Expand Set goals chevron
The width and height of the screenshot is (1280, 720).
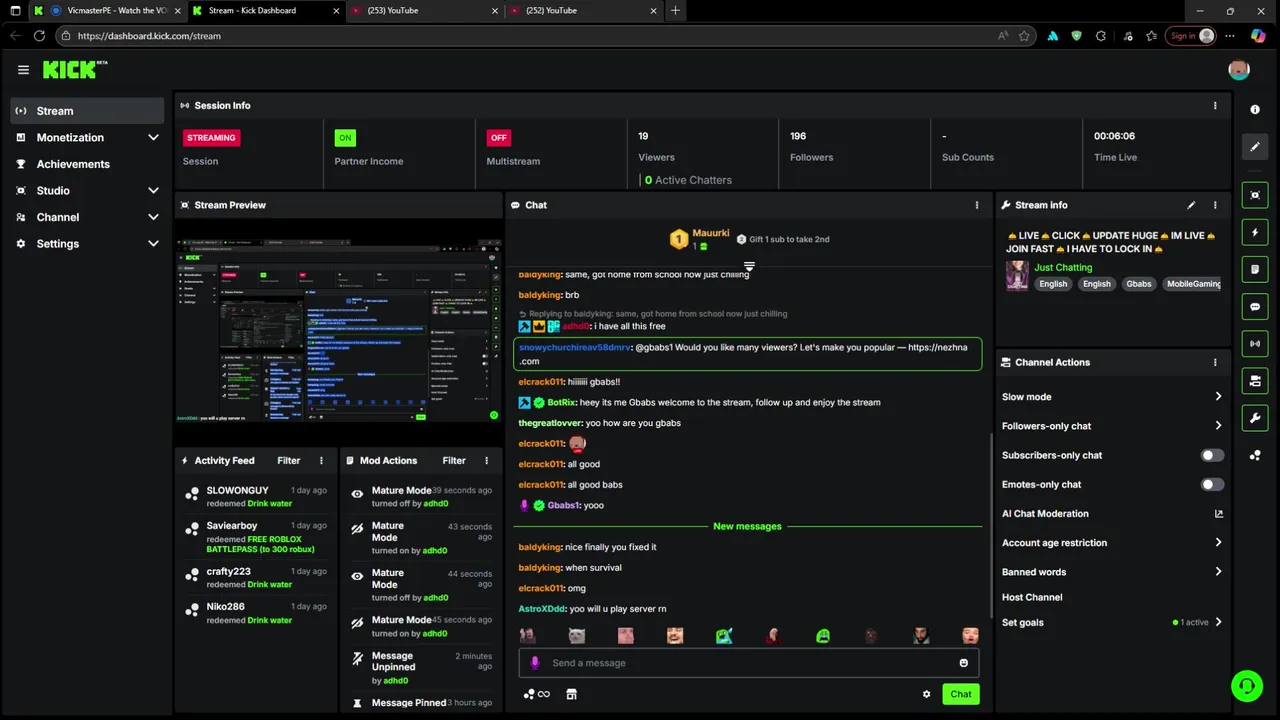point(1218,622)
